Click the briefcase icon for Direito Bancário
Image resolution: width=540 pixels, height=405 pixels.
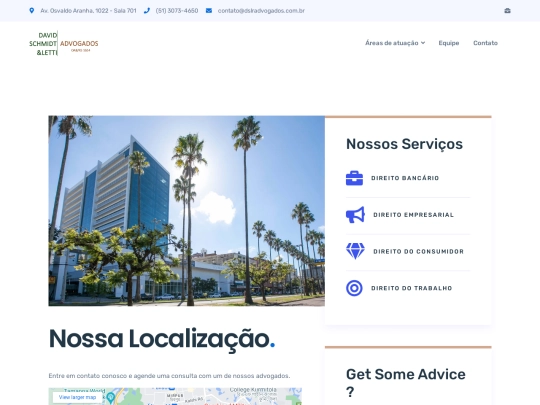354,178
